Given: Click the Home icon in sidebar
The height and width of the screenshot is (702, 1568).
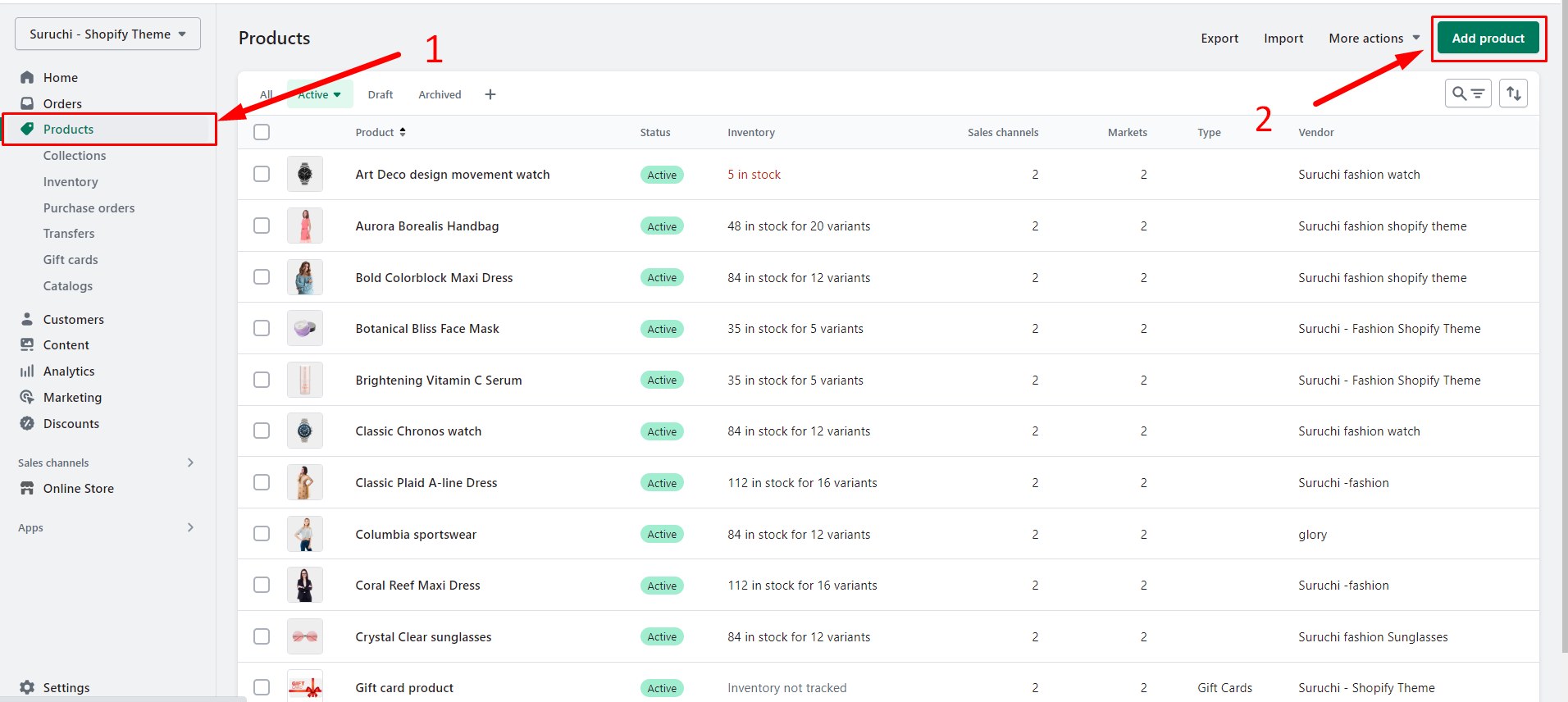Looking at the screenshot, I should tap(27, 77).
